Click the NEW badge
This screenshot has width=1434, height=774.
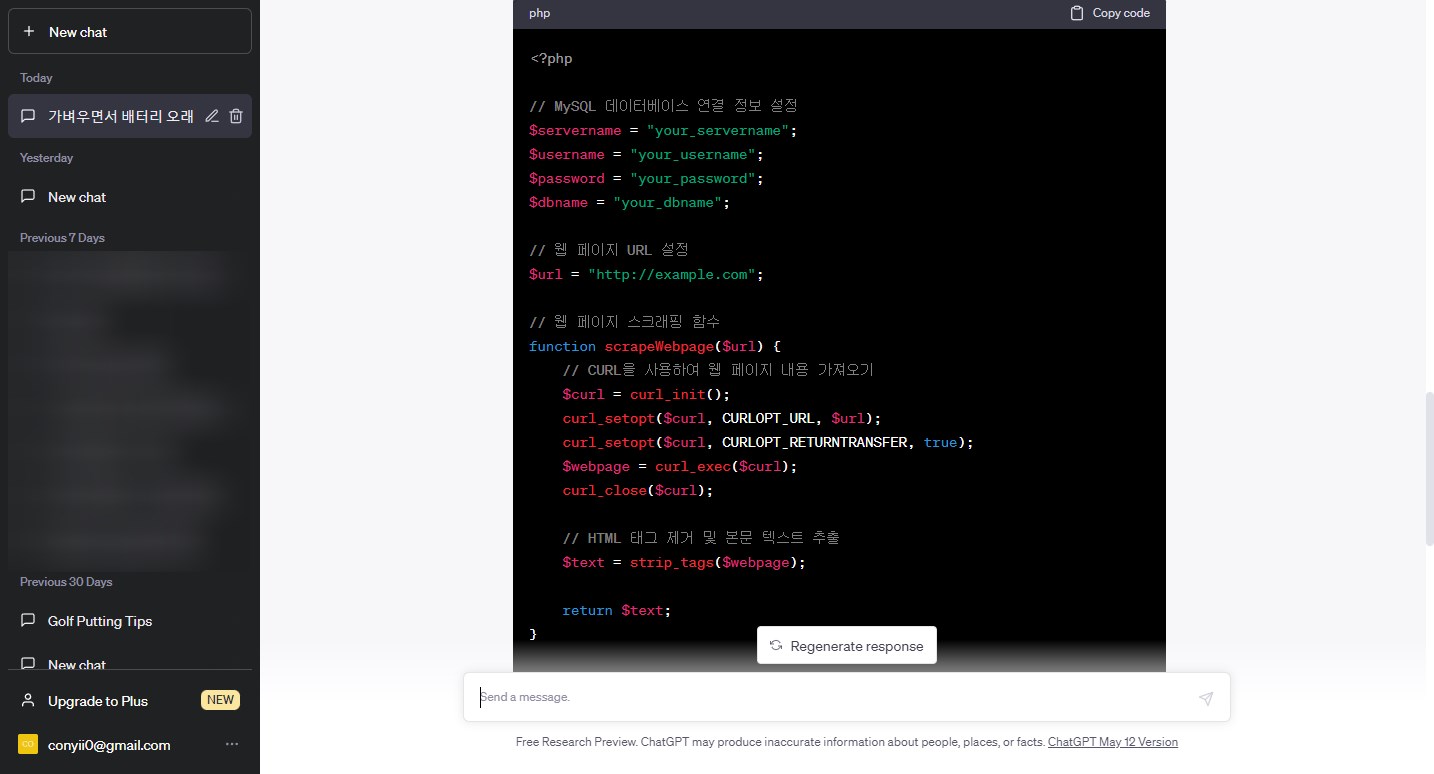click(x=220, y=700)
